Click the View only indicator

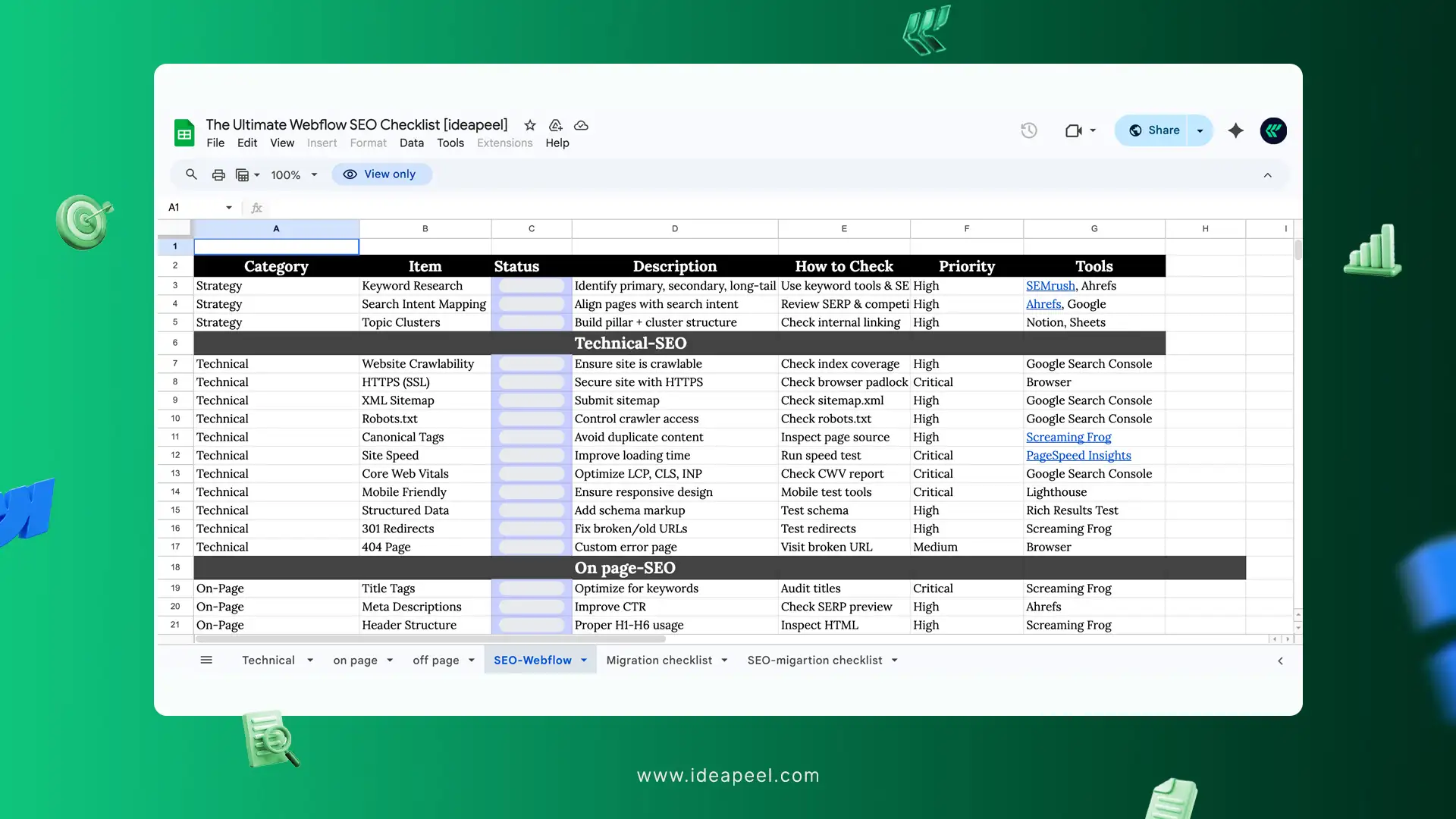click(381, 174)
